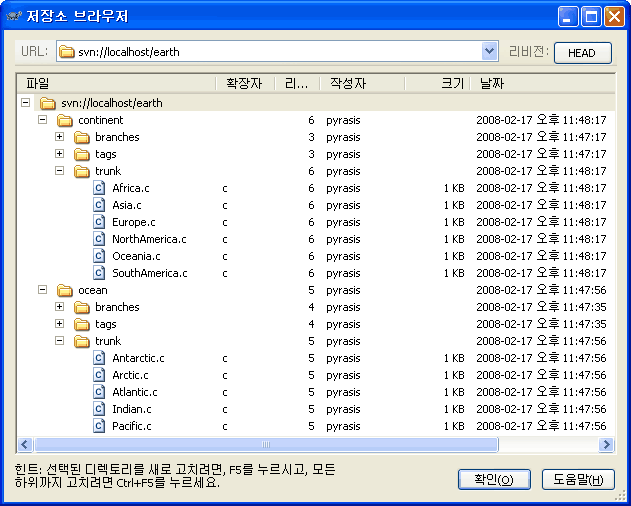Expand tags folder under ocean
631x506 pixels.
(x=59, y=324)
